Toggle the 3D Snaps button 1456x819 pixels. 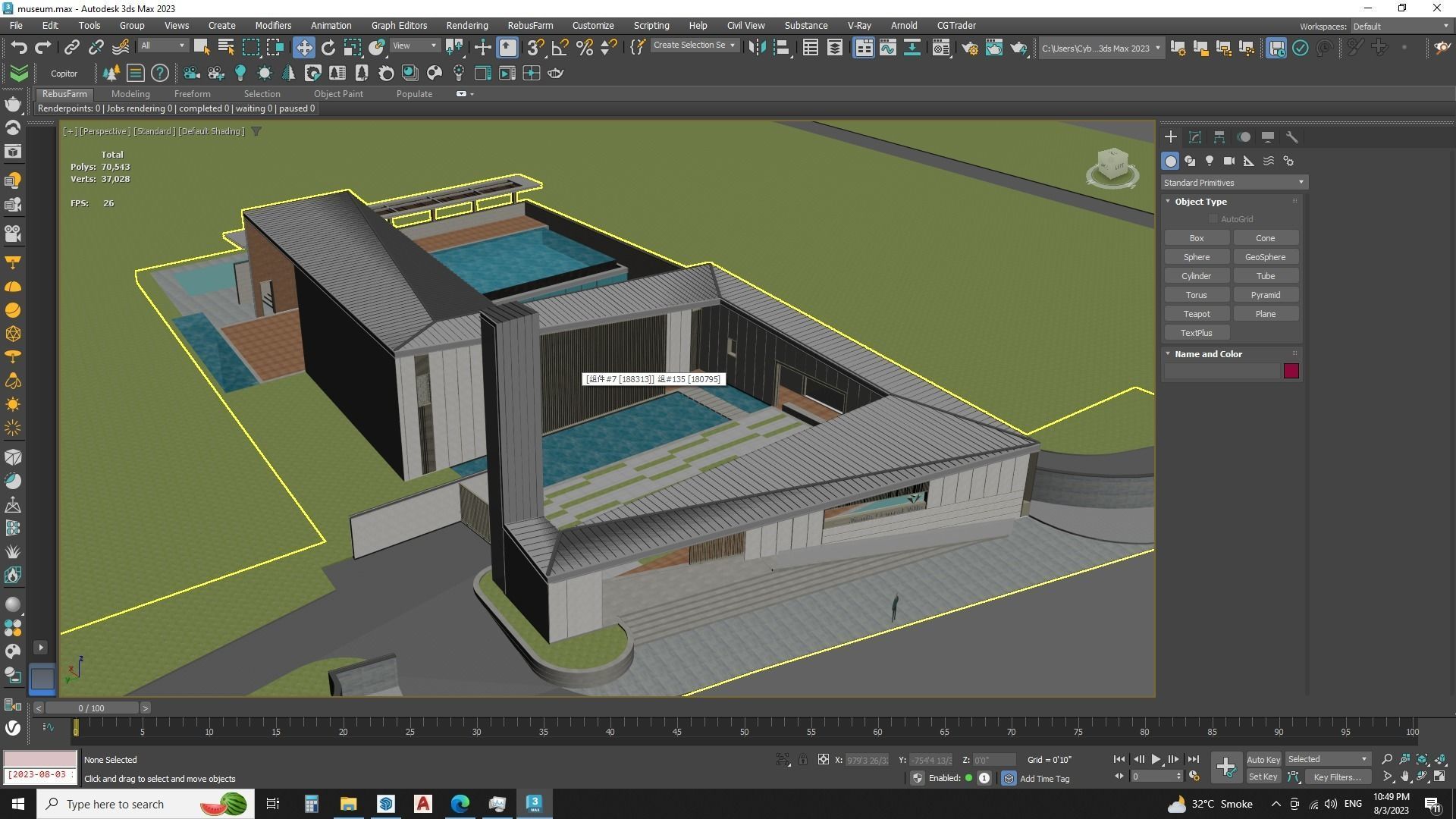(x=535, y=48)
